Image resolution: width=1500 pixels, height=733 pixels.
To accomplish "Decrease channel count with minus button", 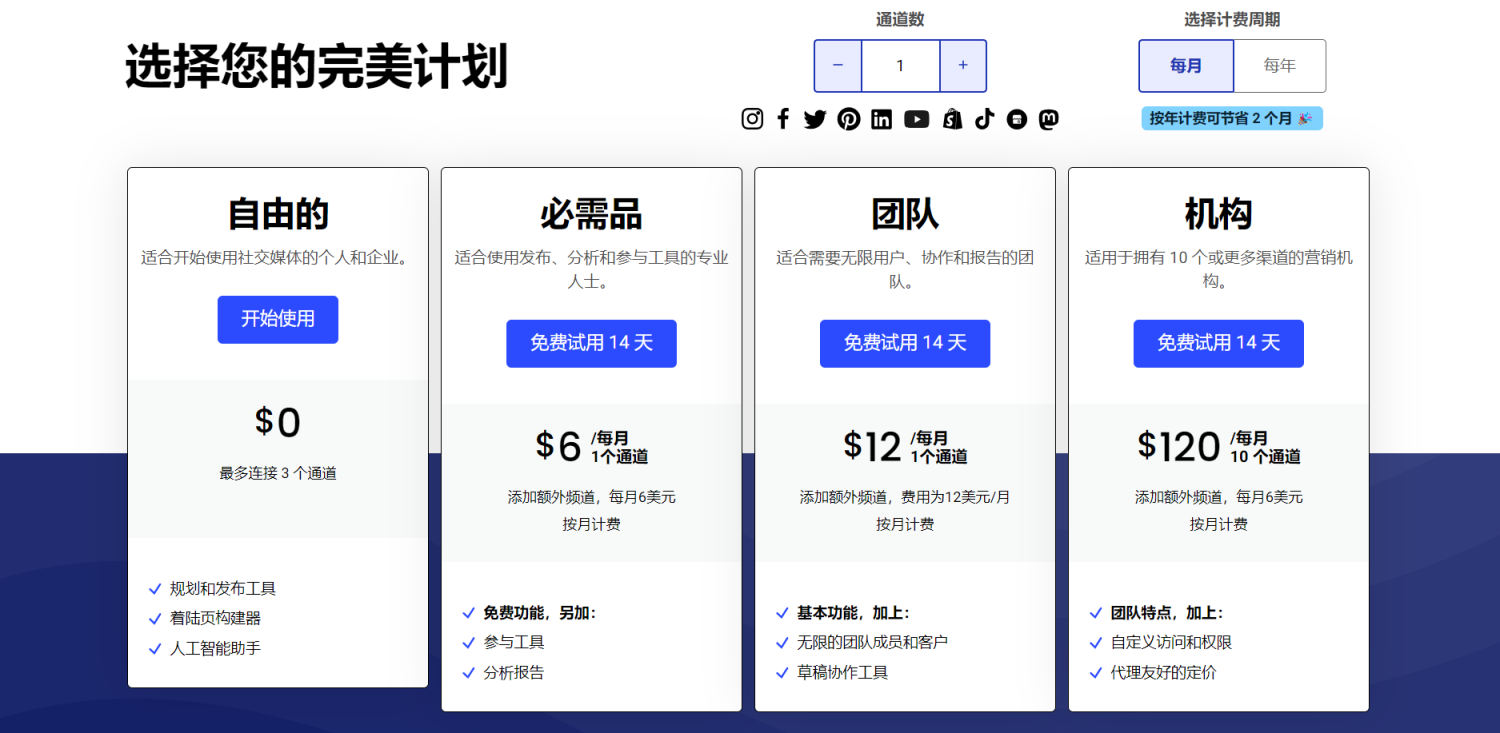I will [838, 66].
